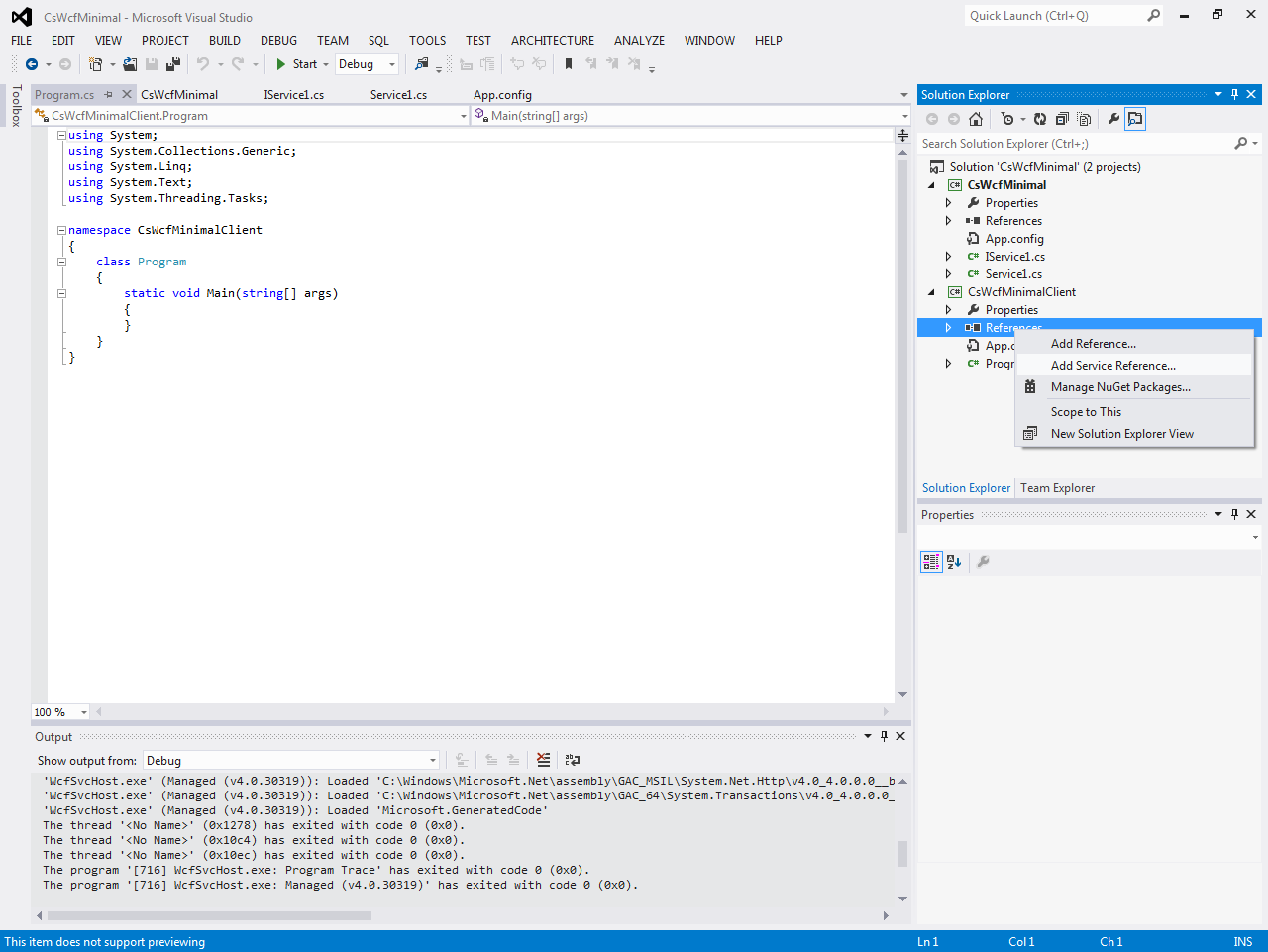
Task: Click the Refresh icon in Solution Explorer
Action: pyautogui.click(x=1039, y=118)
